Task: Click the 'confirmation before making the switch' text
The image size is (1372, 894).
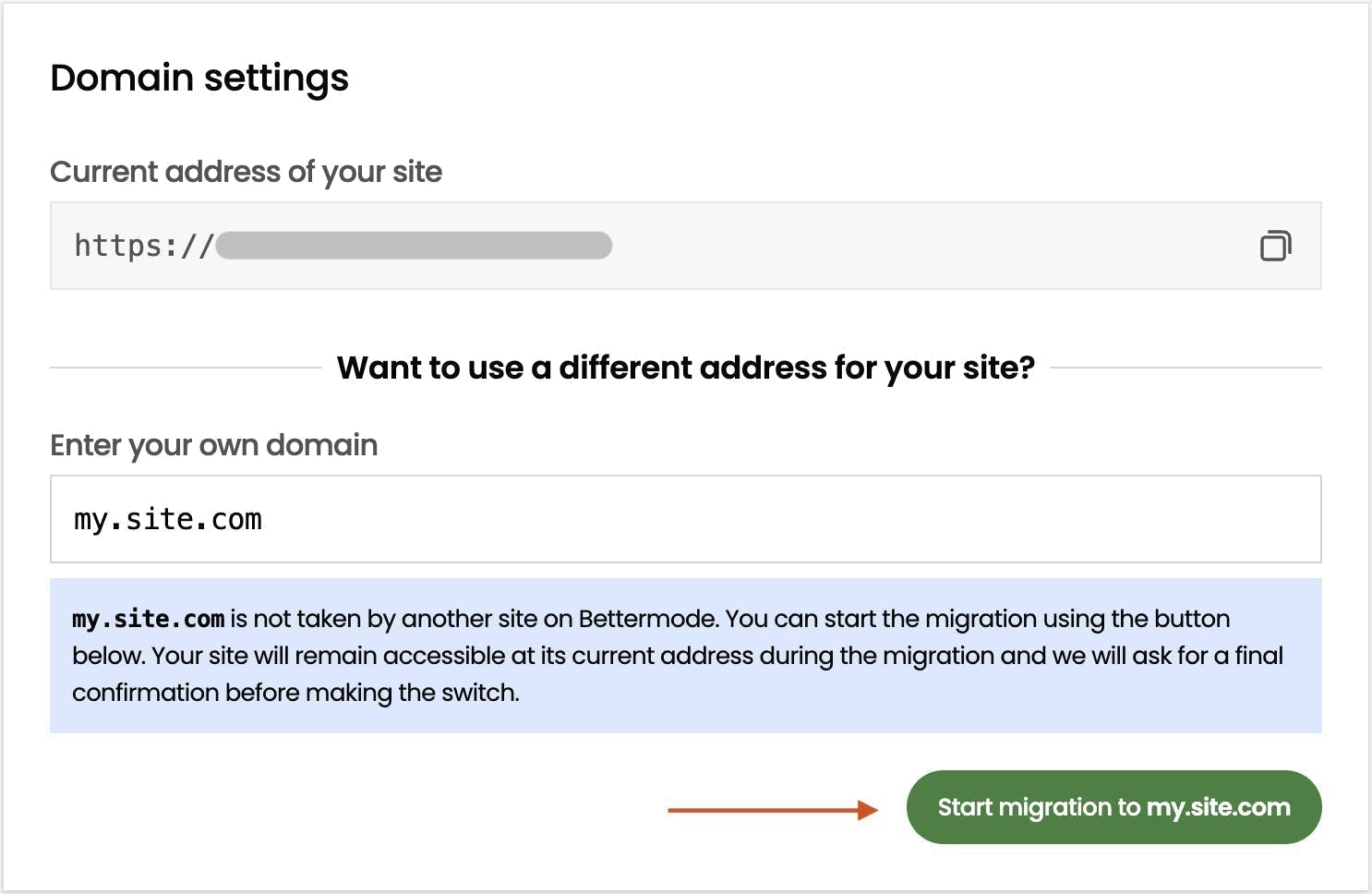Action: click(295, 693)
